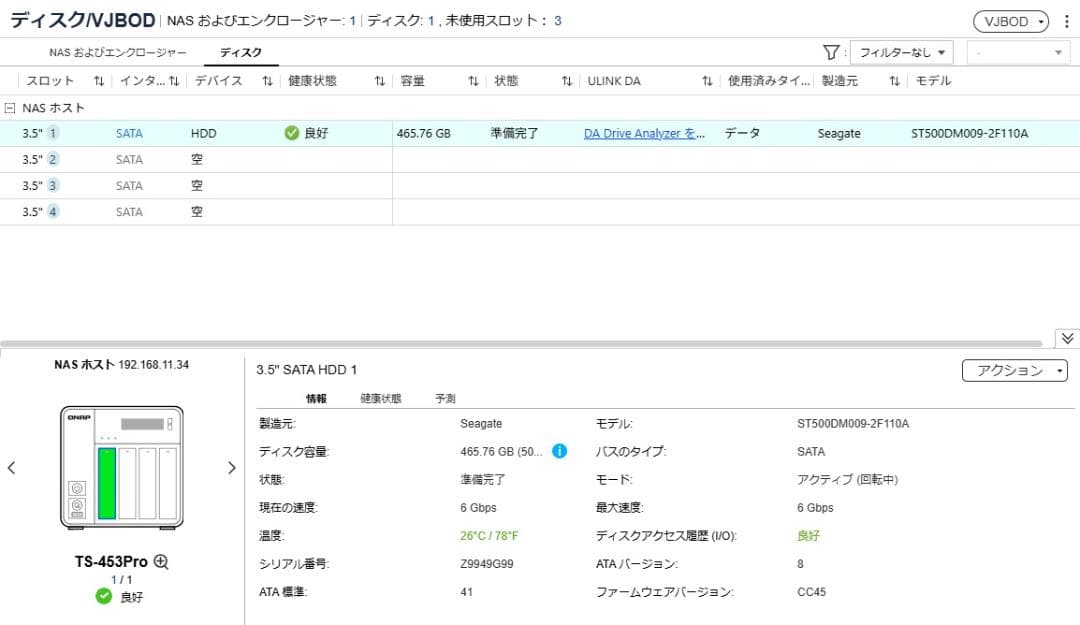Screen dimensions: 1080x625
Task: Click the sort icon on the 製造元 column
Action: tap(894, 81)
